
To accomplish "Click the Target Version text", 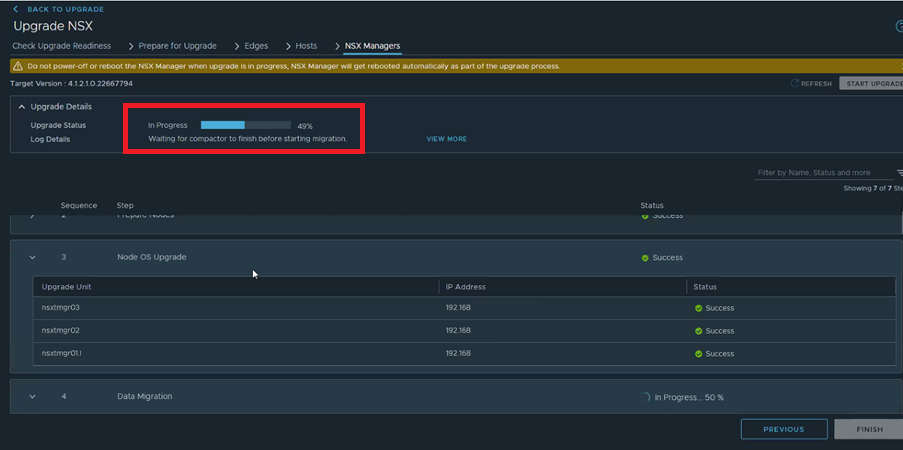I will 71,84.
